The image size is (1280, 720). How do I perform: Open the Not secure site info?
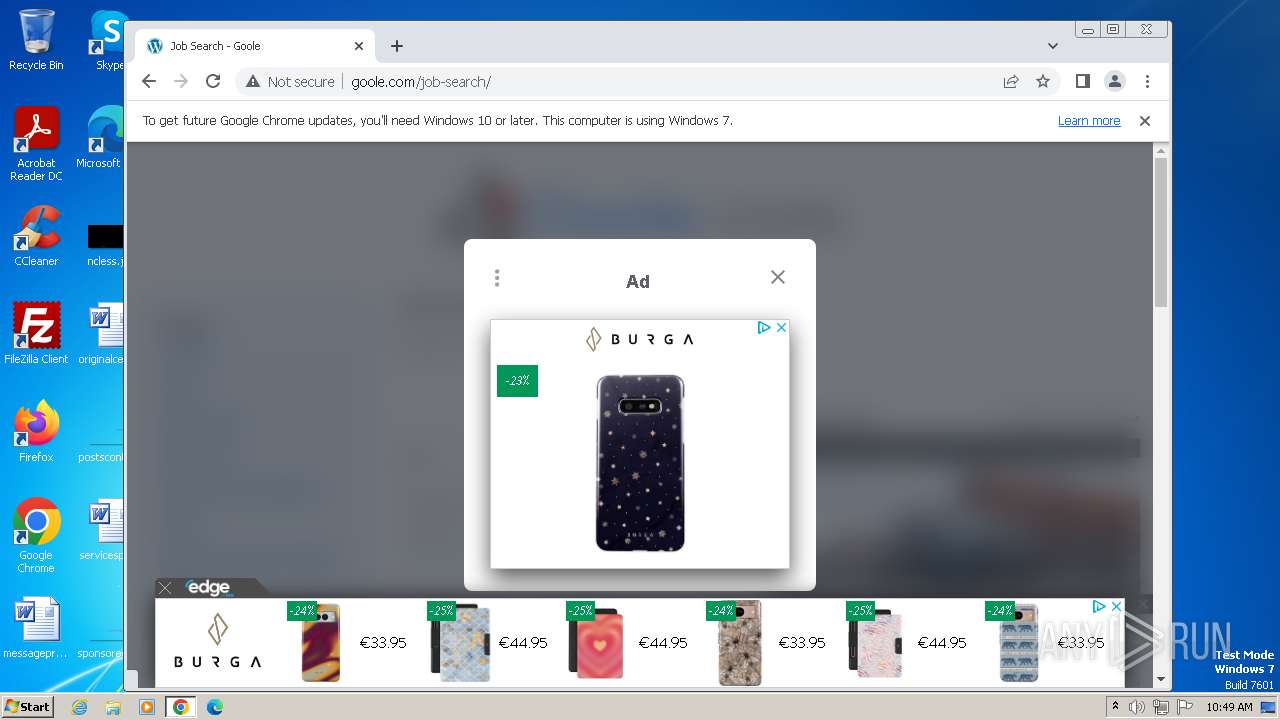290,82
